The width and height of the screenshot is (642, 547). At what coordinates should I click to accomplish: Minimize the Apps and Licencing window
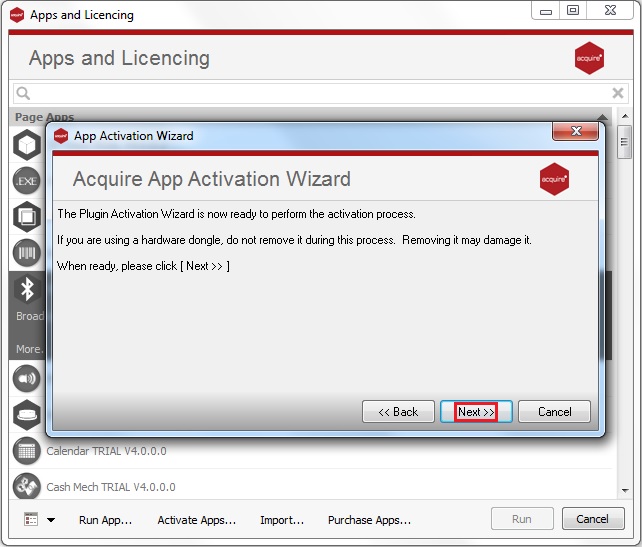click(x=546, y=11)
